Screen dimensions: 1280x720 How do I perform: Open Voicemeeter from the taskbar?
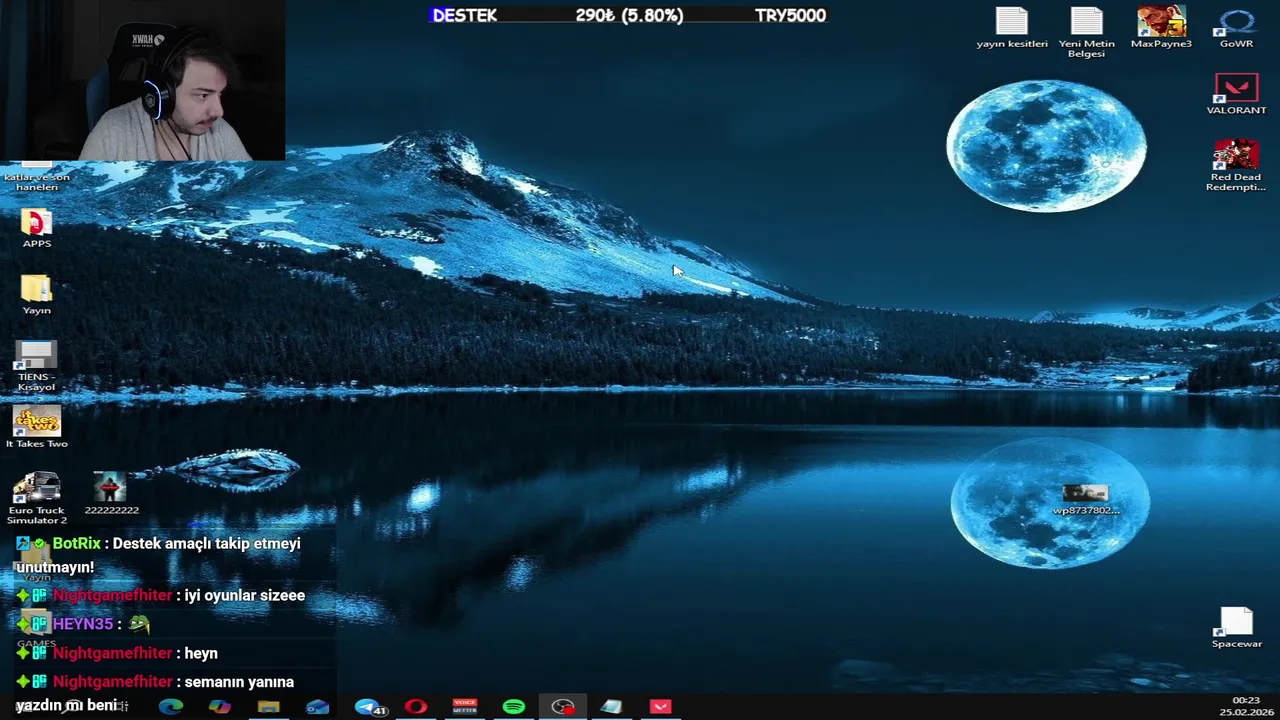465,706
